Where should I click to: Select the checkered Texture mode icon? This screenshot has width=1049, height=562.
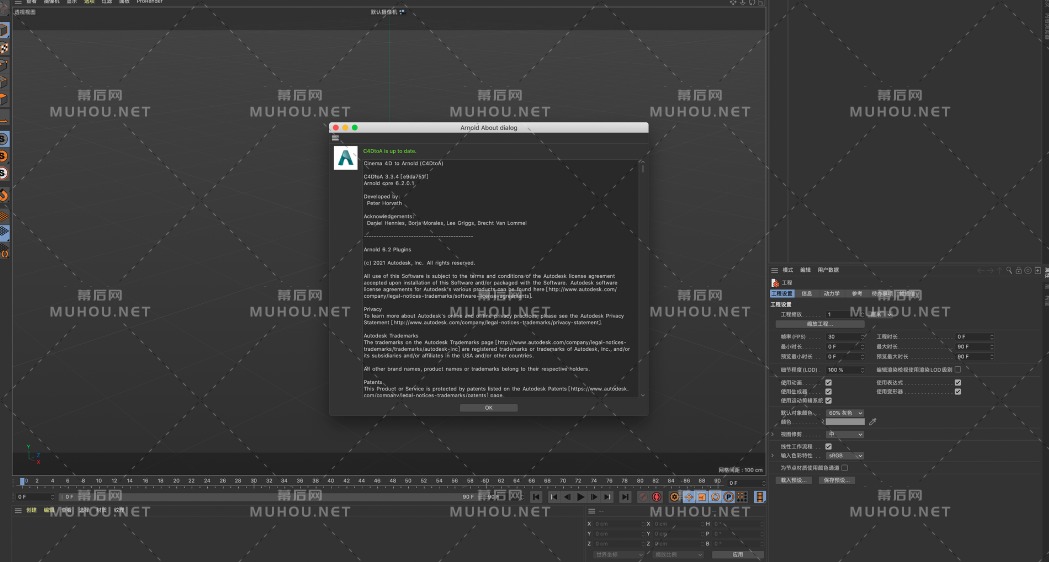(x=4, y=48)
